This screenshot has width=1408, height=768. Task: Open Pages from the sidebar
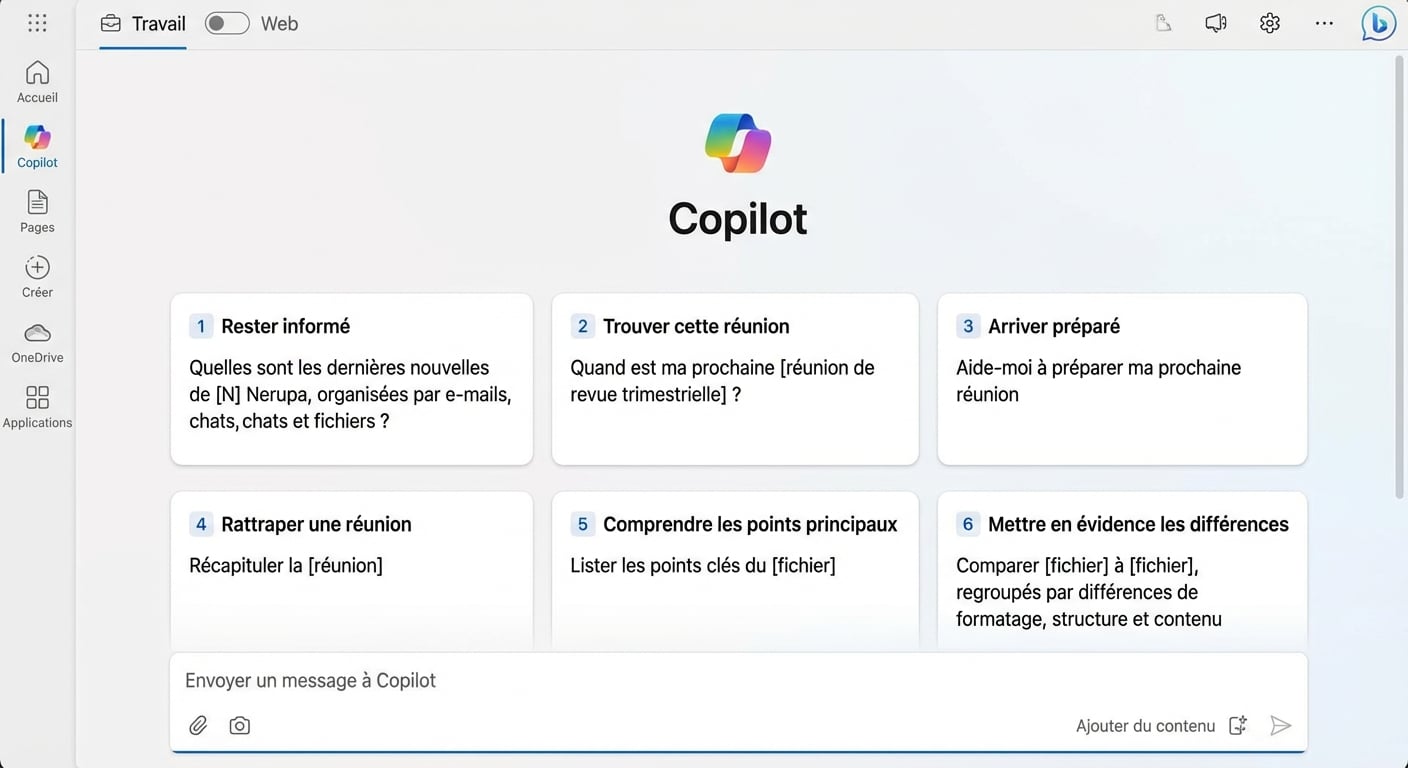coord(37,210)
